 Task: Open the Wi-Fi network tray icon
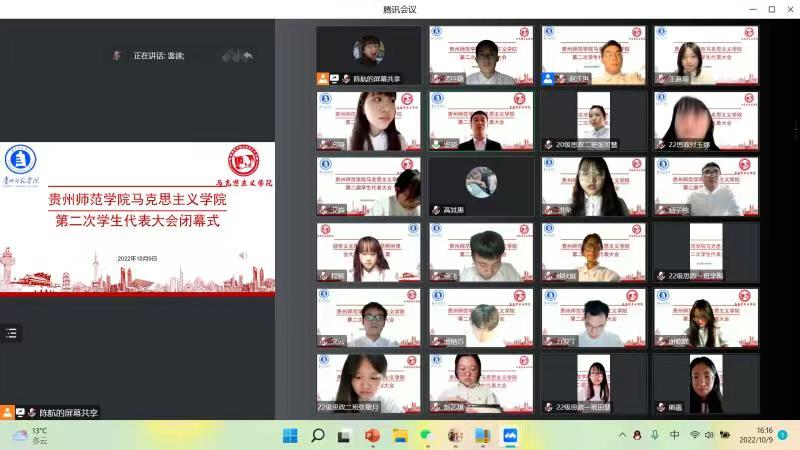(694, 435)
